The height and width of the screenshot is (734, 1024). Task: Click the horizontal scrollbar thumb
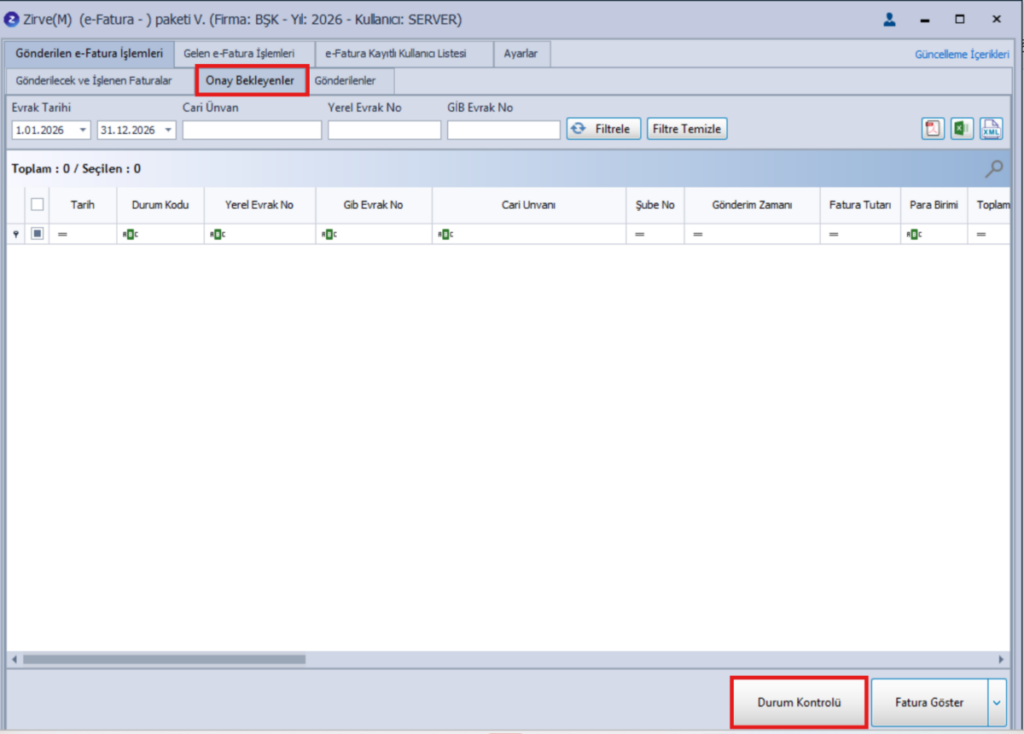tap(165, 660)
